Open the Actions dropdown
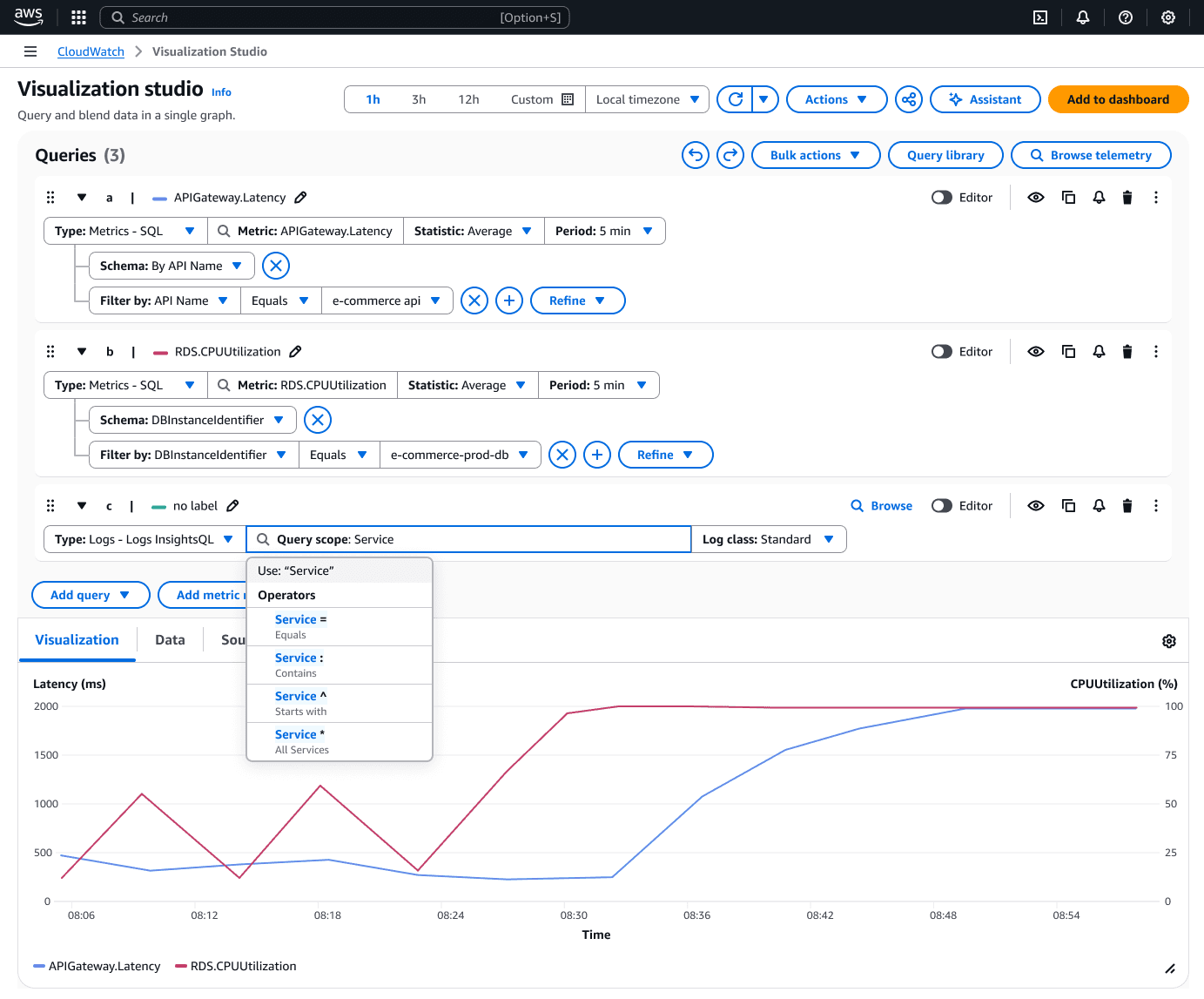 pos(837,99)
